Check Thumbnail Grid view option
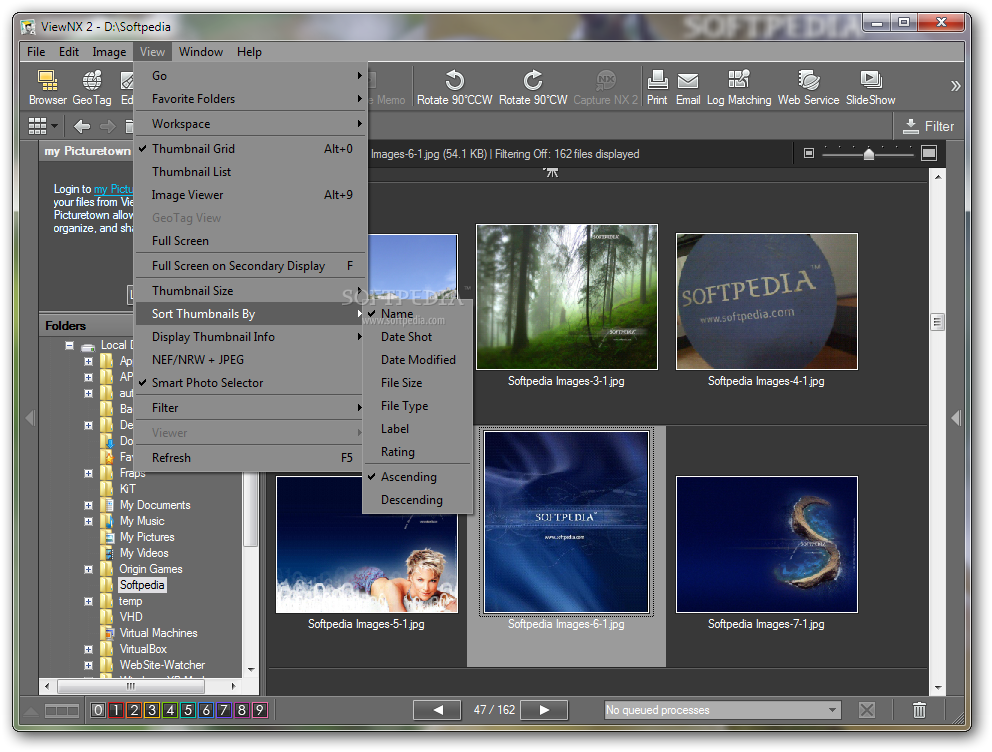 point(251,149)
